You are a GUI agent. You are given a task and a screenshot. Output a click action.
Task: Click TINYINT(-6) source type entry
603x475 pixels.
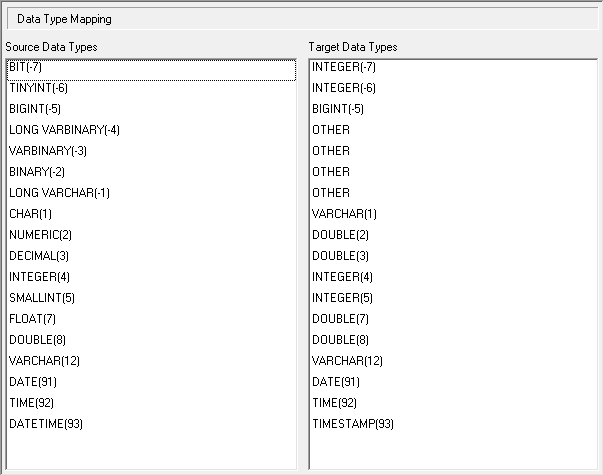click(x=38, y=88)
